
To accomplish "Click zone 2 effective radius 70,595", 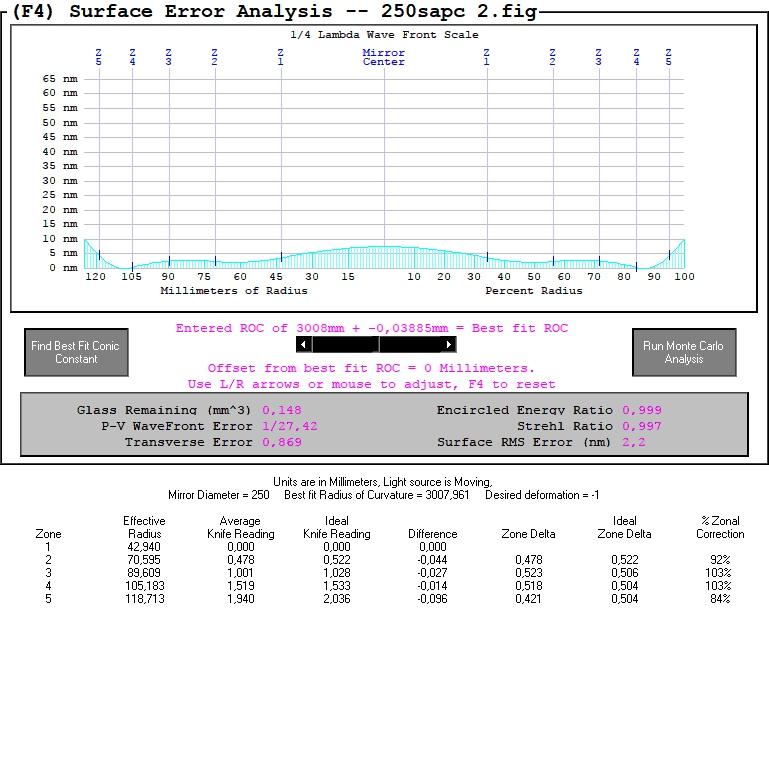I will point(144,560).
